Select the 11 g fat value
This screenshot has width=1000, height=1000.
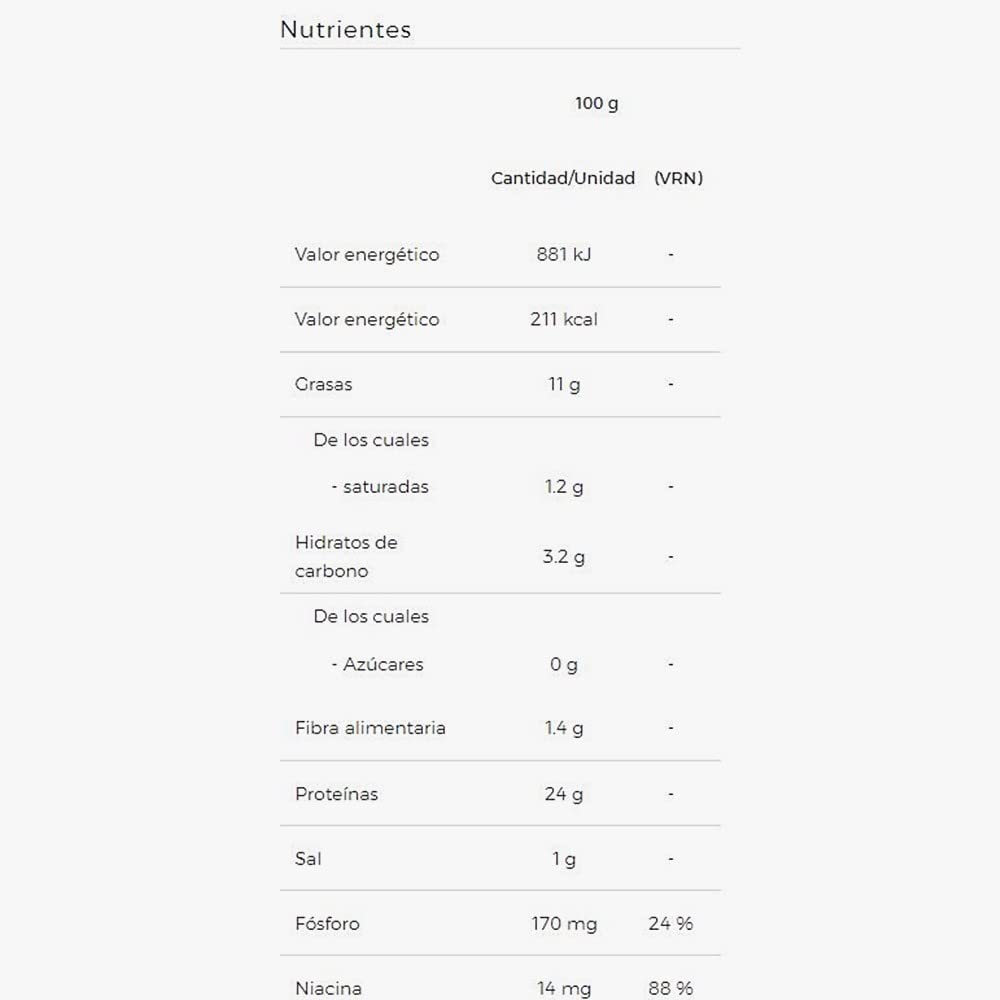point(564,385)
